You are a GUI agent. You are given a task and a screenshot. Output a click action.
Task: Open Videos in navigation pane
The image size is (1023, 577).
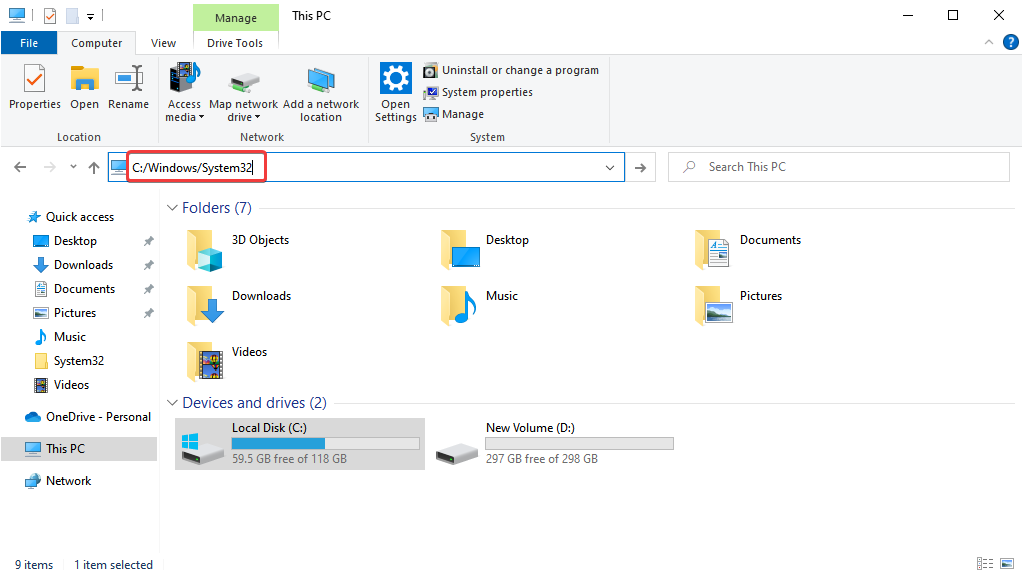point(61,385)
